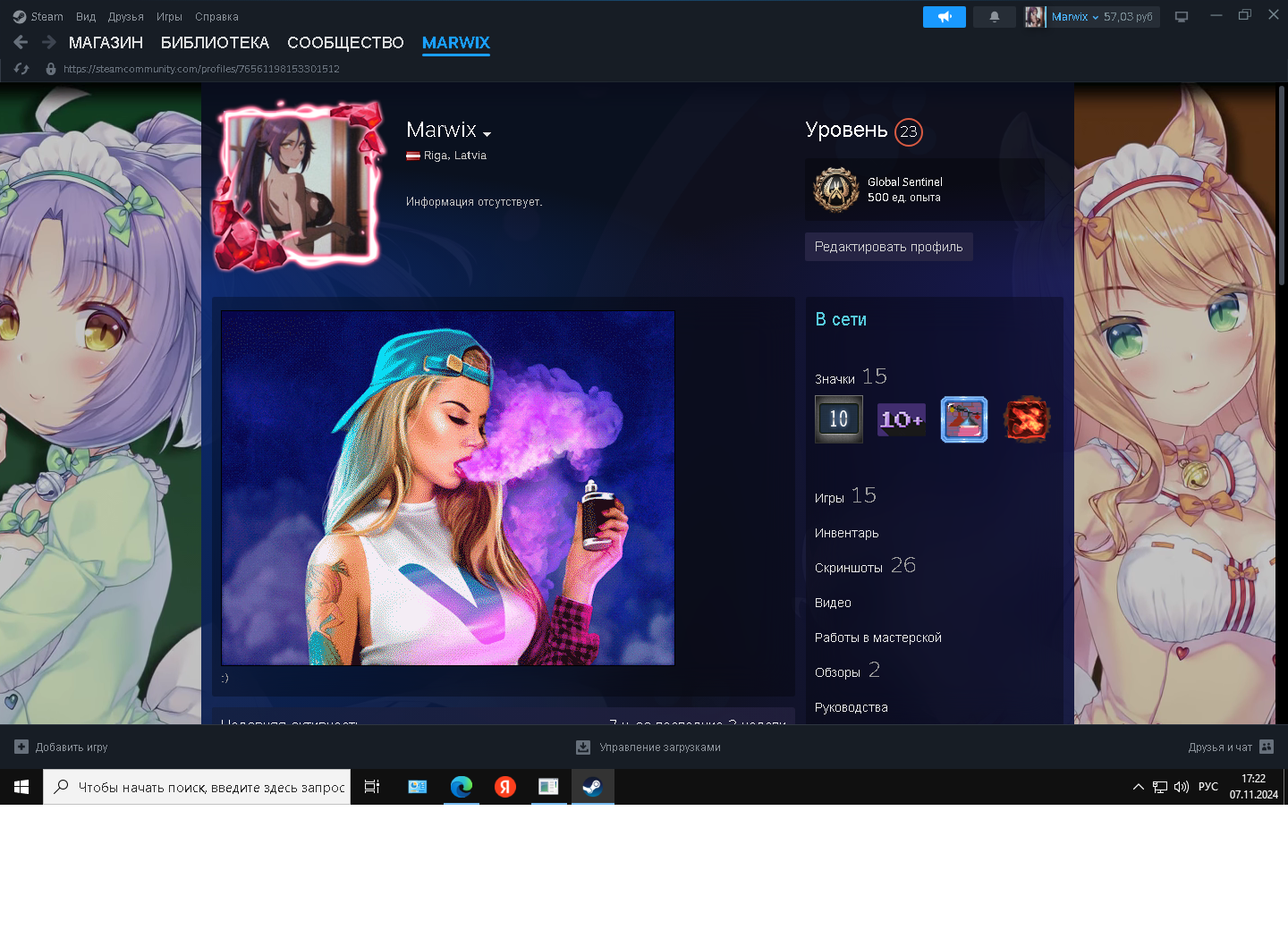Image resolution: width=1288 pixels, height=946 pixels.
Task: Open the Игры menu
Action: point(169,17)
